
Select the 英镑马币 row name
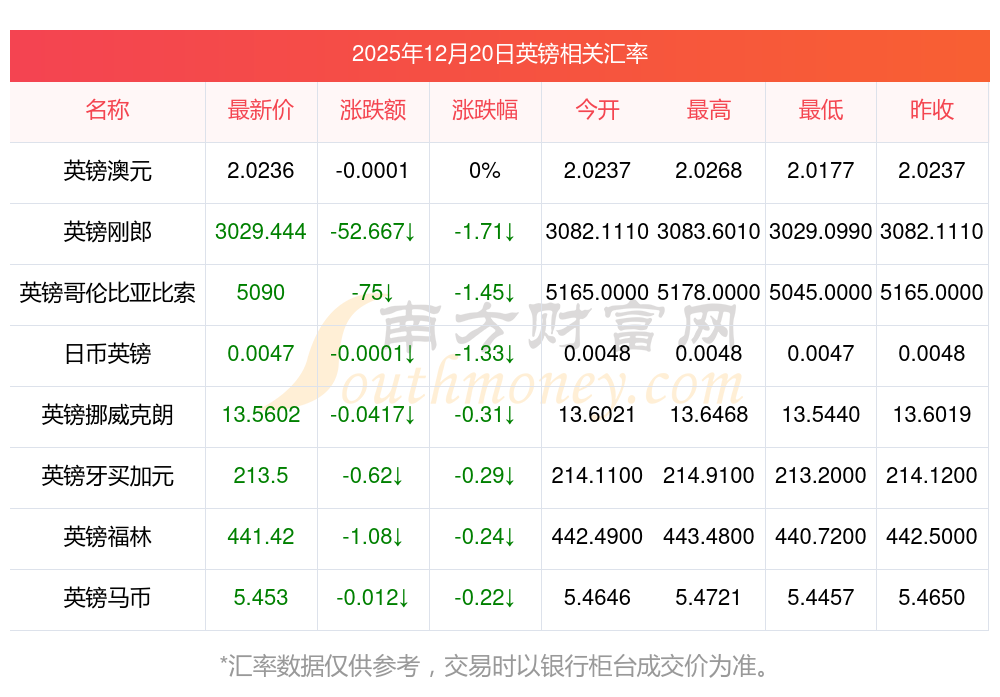pos(107,598)
